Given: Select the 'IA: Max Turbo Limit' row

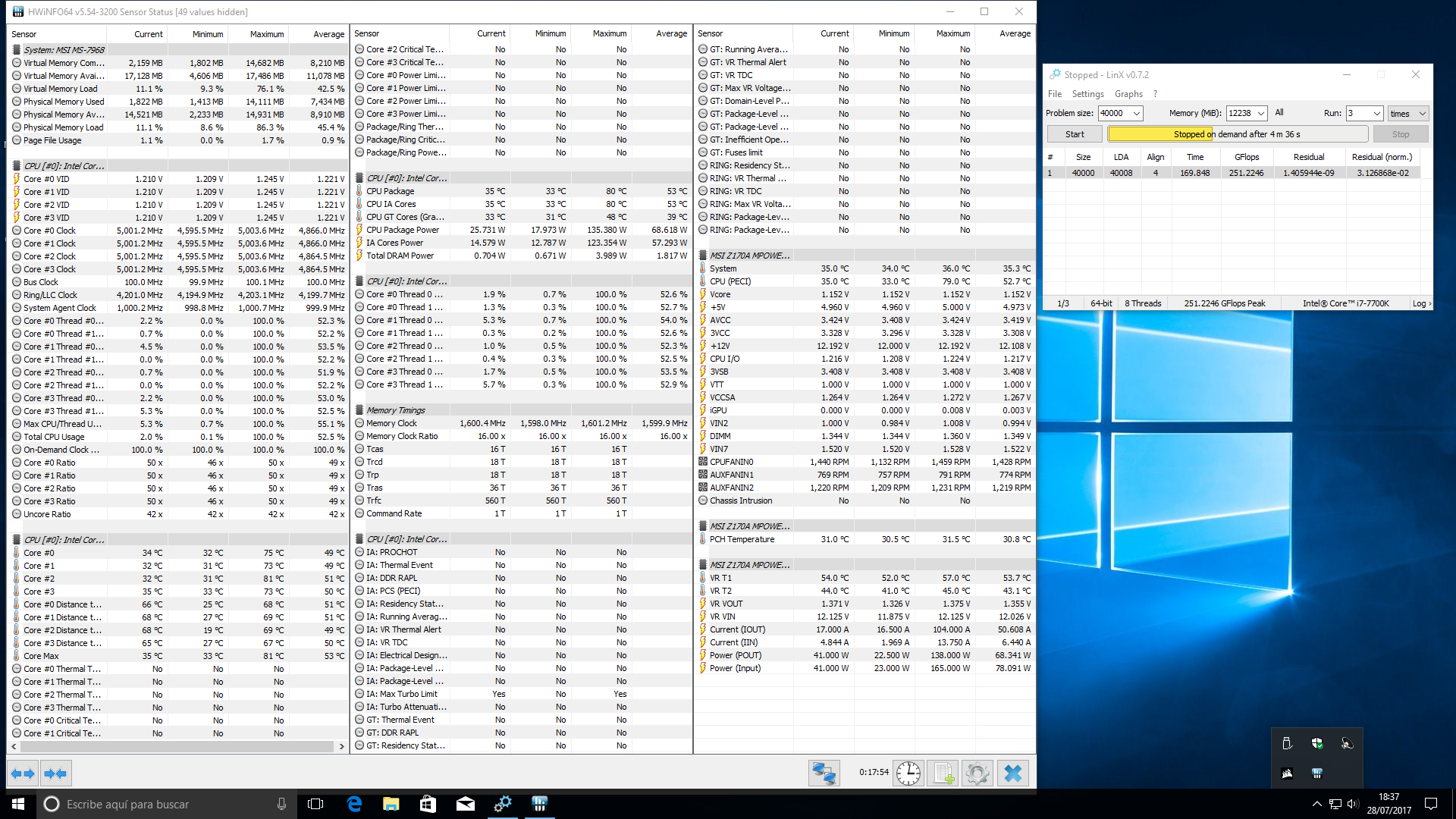Looking at the screenshot, I should click(522, 694).
